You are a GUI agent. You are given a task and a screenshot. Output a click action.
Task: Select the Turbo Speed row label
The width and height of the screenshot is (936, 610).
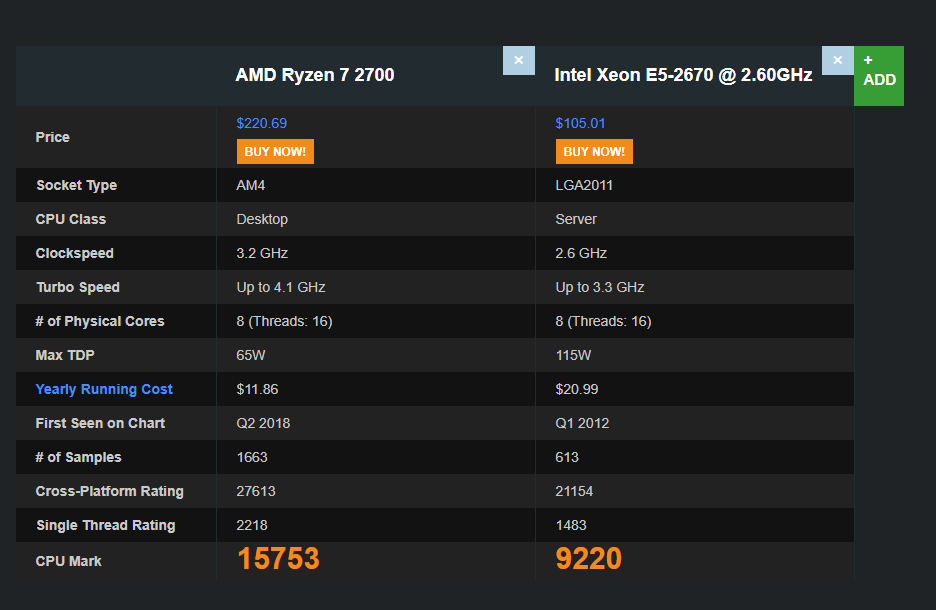[78, 288]
